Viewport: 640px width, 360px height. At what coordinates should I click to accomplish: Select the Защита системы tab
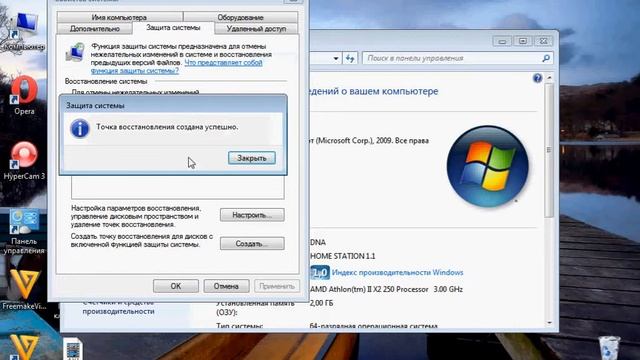click(x=173, y=28)
